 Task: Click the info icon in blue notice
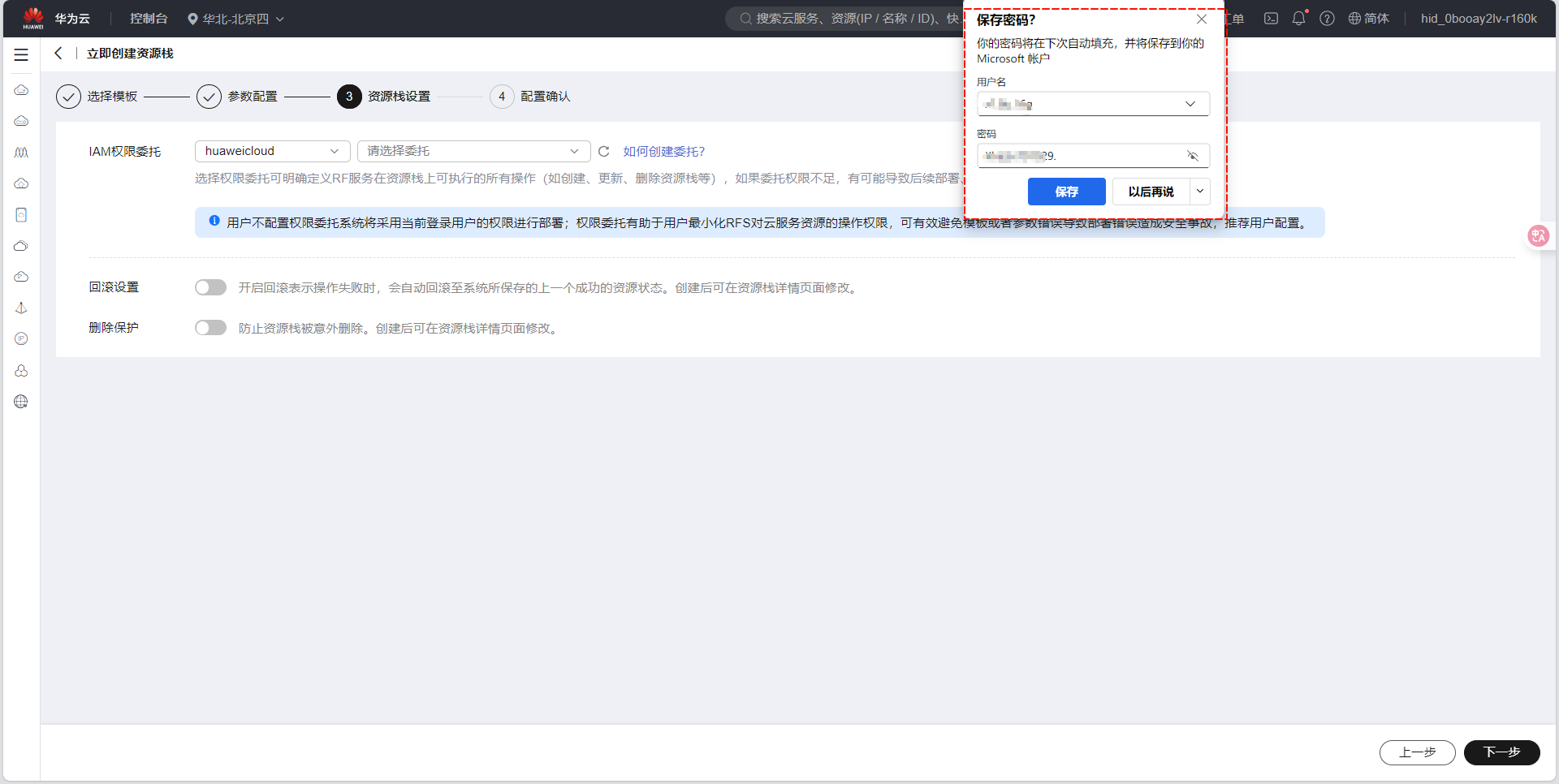[214, 221]
